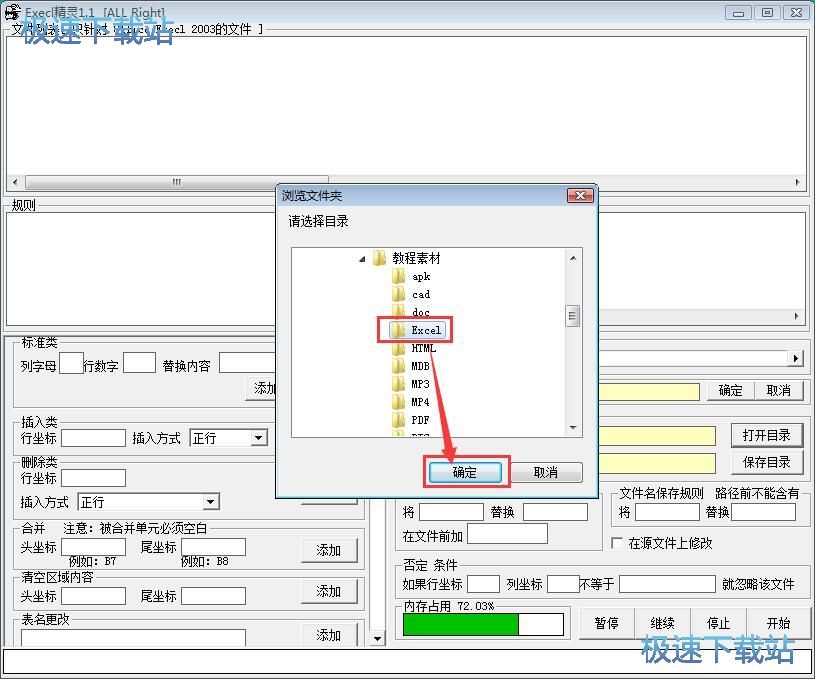Select the MP4 folder
The height and width of the screenshot is (679, 815).
pos(420,402)
